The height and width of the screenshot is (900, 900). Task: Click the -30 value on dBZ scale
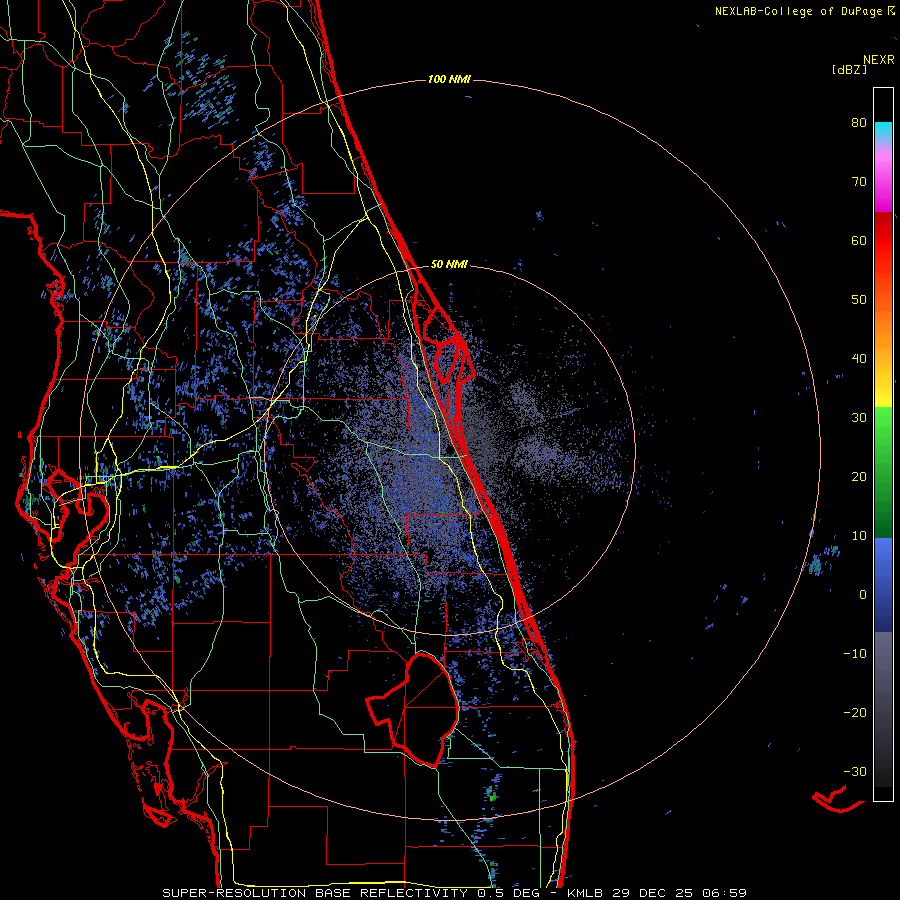[x=855, y=771]
